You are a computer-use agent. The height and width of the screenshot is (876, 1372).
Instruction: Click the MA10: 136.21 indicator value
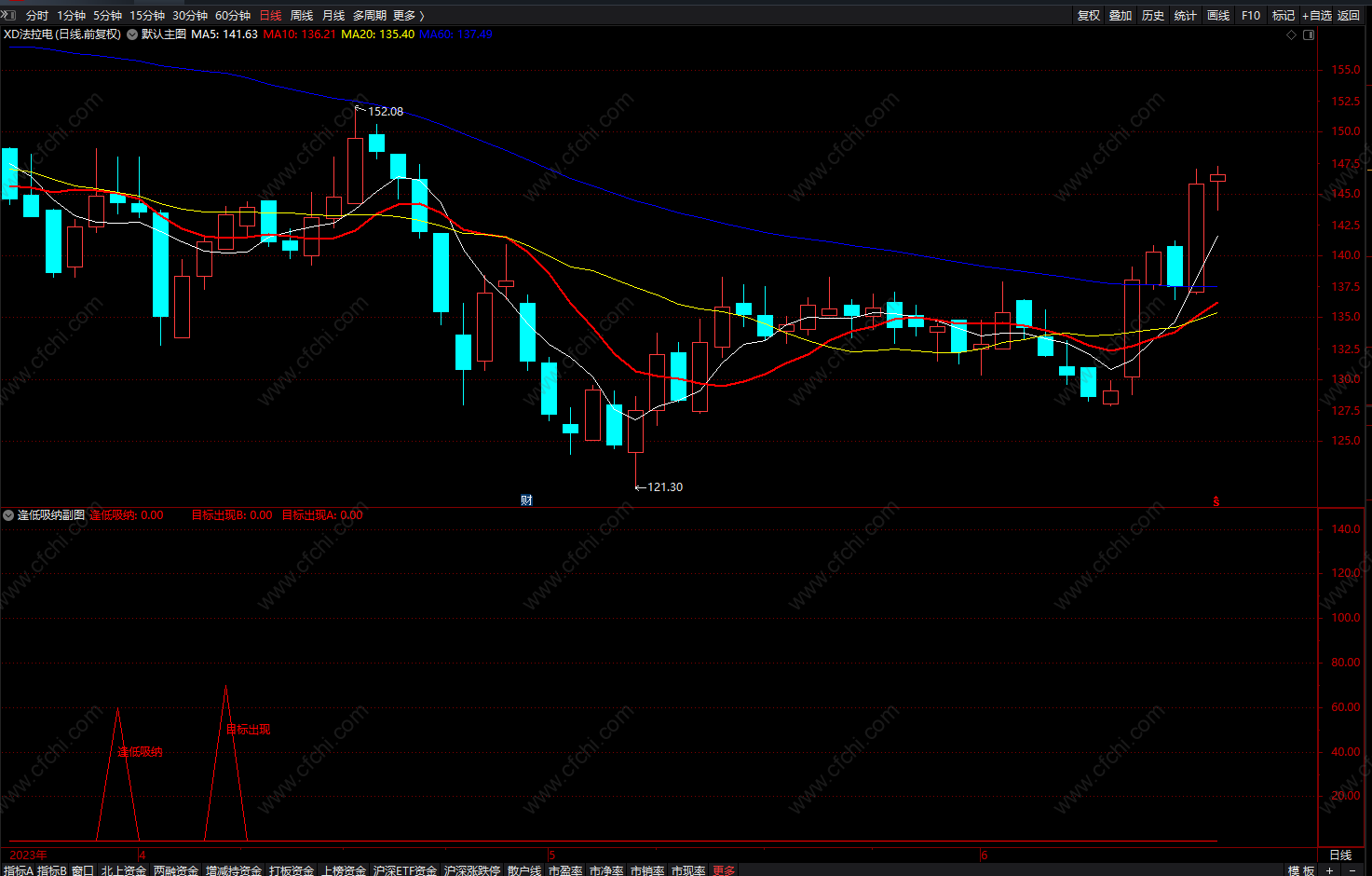[300, 34]
